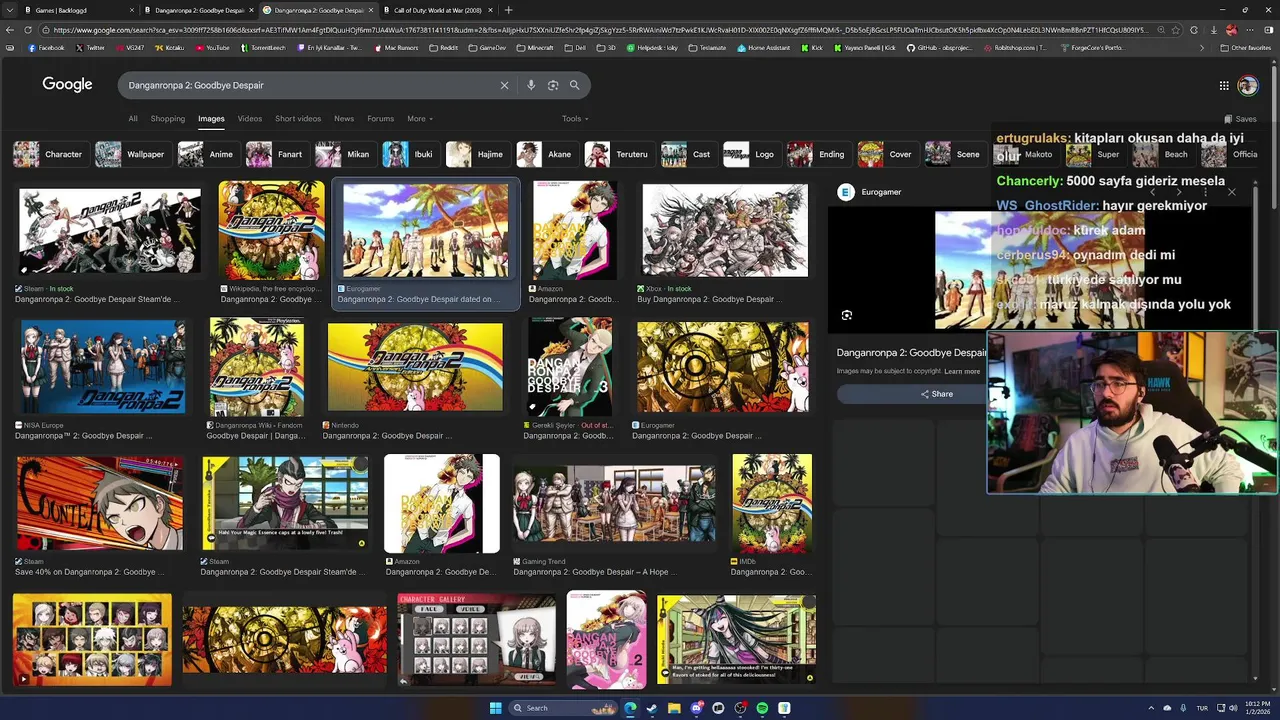The height and width of the screenshot is (720, 1280).
Task: Open the Learn more copyright link
Action: click(x=962, y=371)
